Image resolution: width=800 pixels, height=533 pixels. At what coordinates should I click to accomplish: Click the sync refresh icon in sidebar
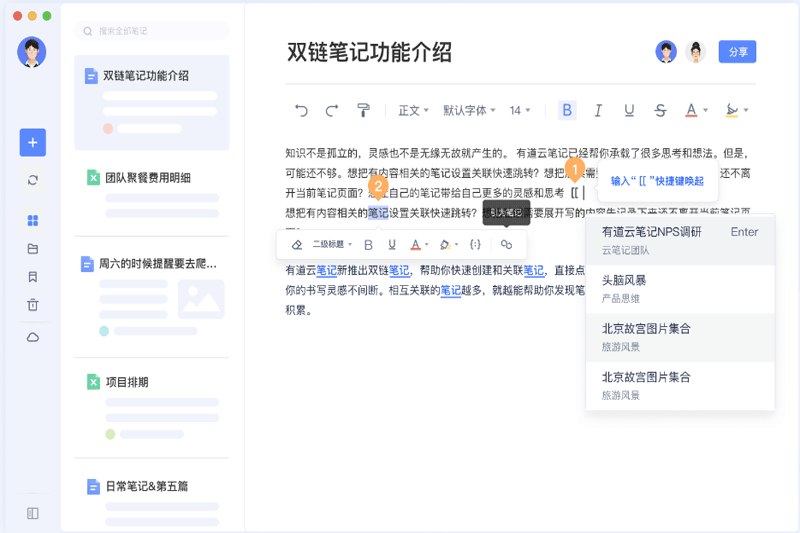tap(33, 180)
